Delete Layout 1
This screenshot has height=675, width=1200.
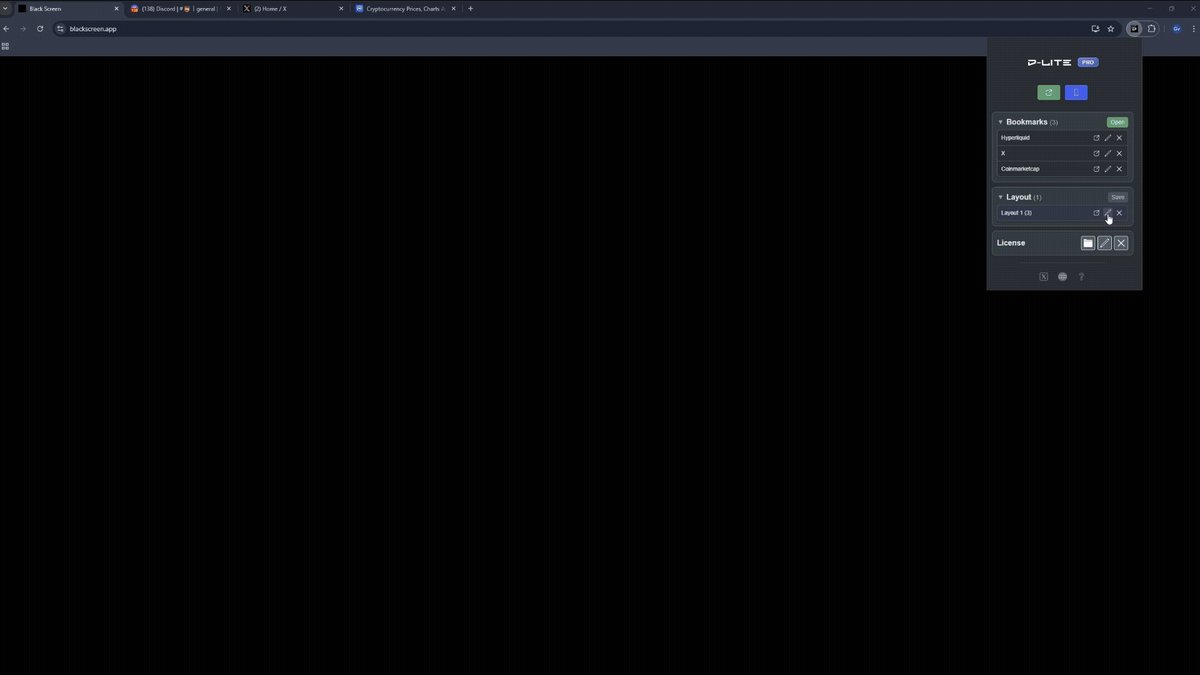pyautogui.click(x=1119, y=213)
